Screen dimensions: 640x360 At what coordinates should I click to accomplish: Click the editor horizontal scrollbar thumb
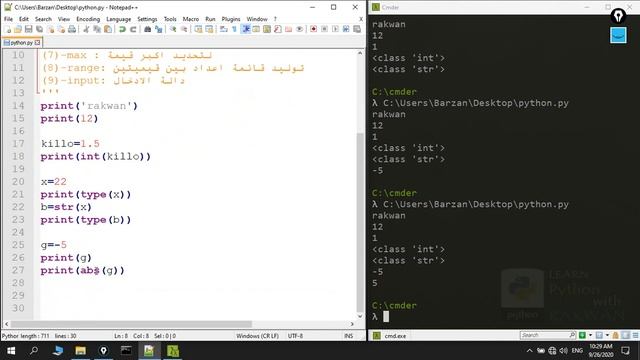click(x=131, y=324)
